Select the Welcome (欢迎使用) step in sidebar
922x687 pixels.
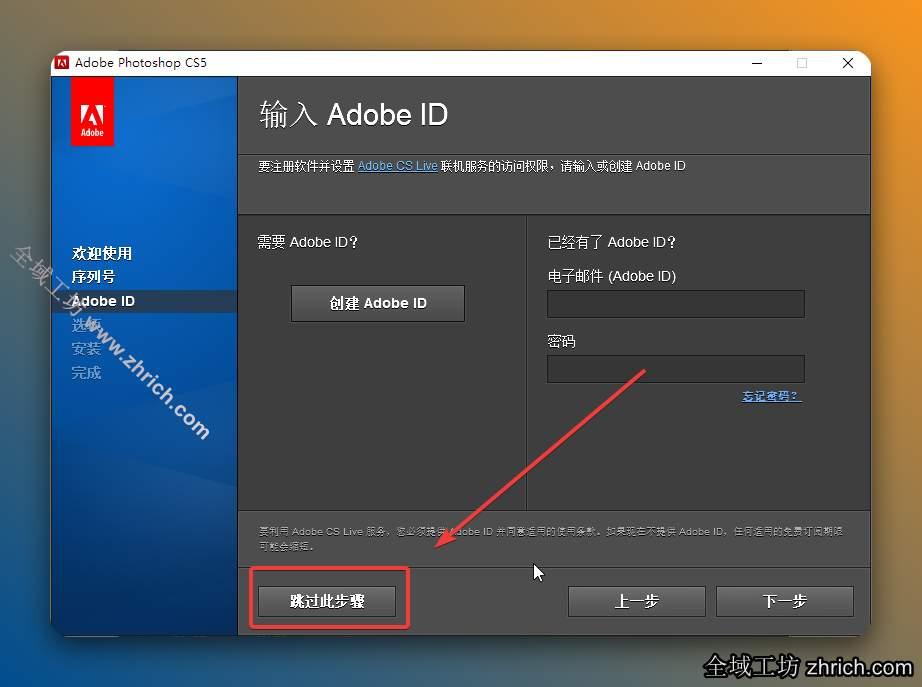coord(102,253)
